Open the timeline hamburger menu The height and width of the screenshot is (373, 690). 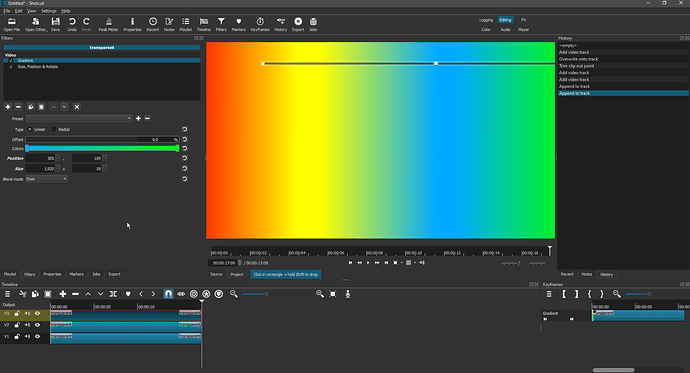tap(7, 294)
